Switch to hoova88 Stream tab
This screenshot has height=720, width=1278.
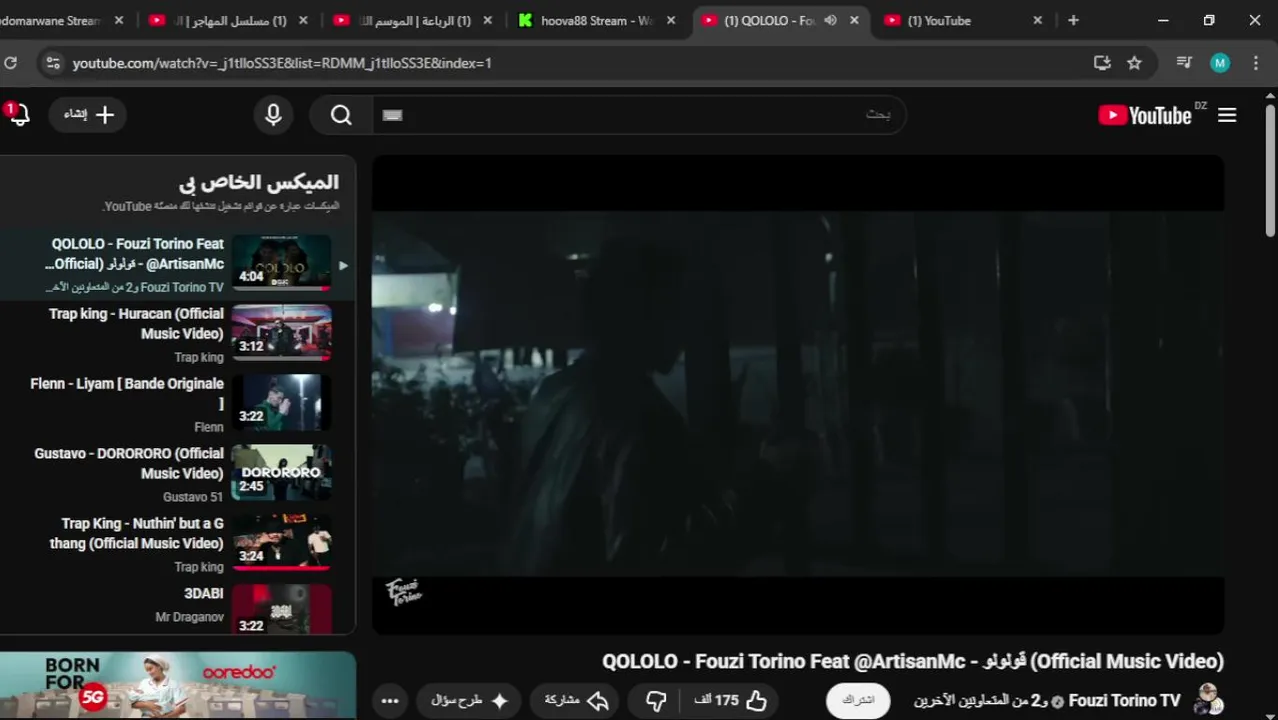pos(598,20)
